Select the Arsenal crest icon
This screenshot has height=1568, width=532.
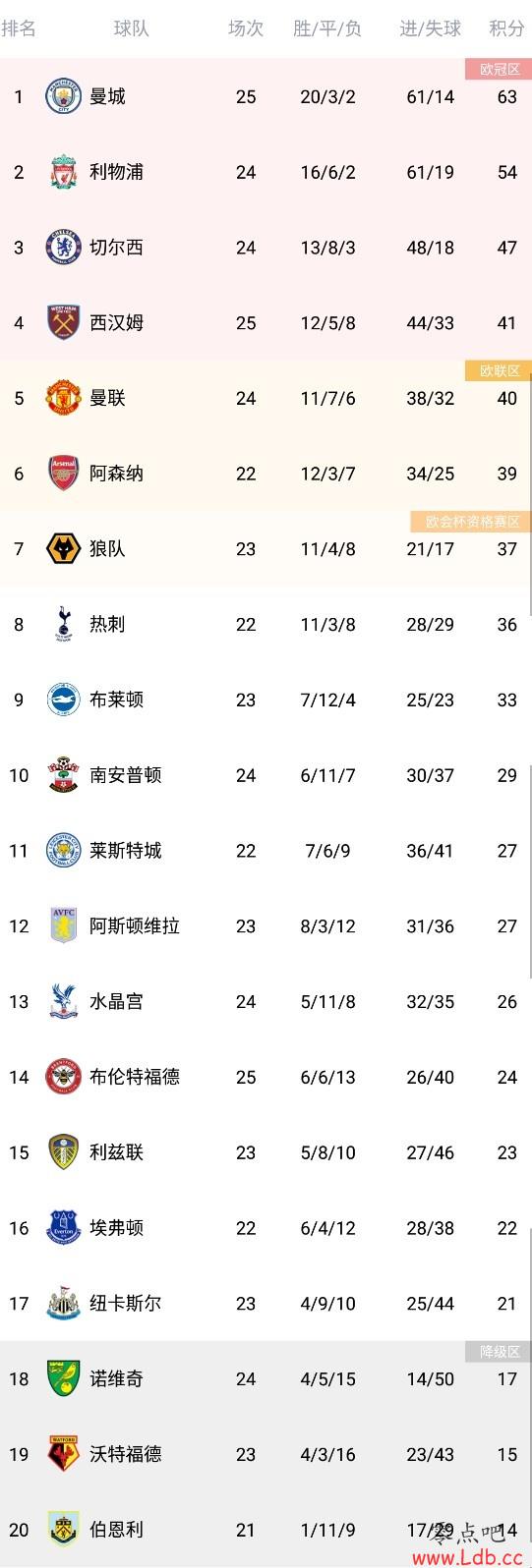63,474
